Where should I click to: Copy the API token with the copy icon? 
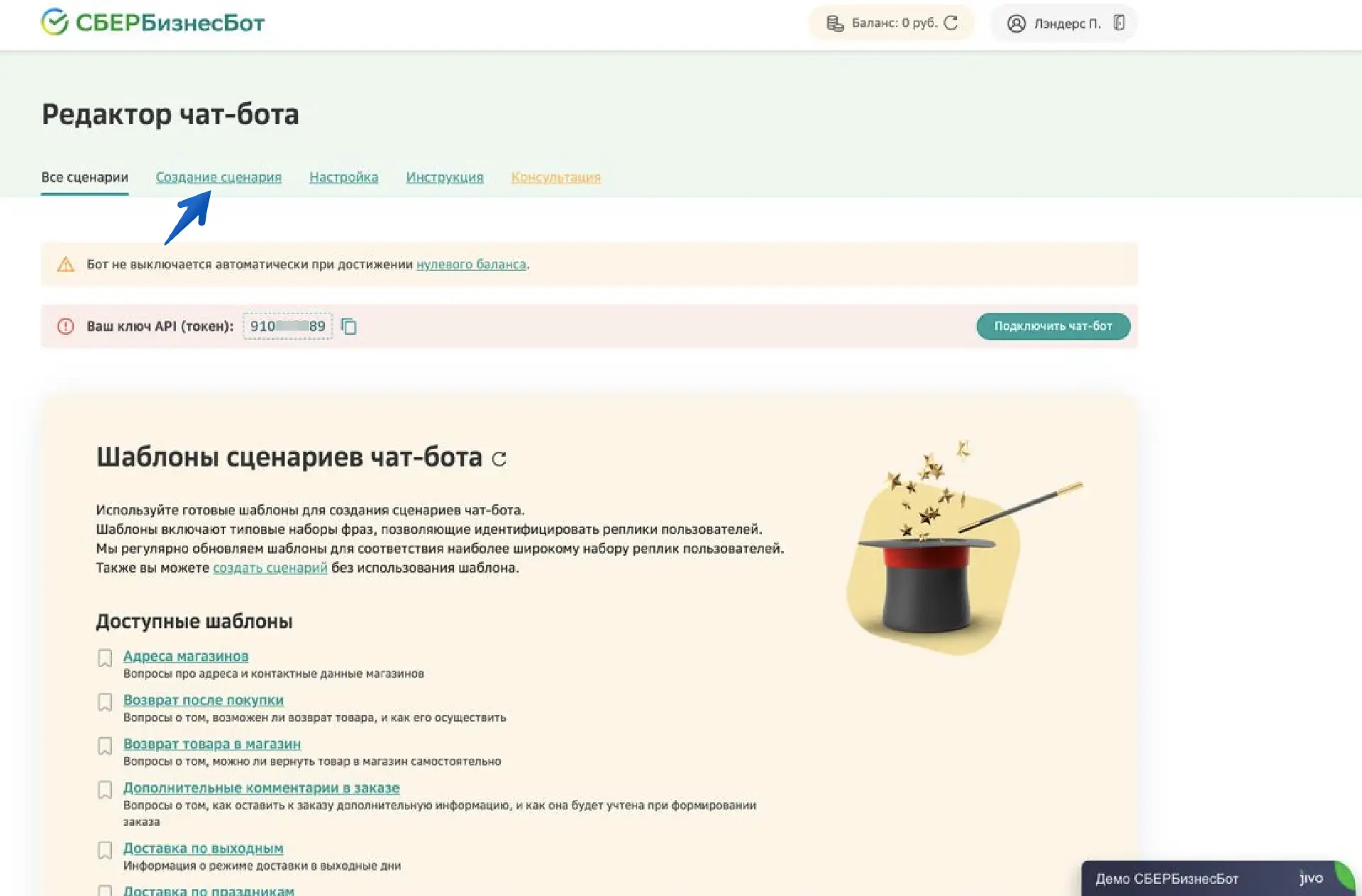349,326
